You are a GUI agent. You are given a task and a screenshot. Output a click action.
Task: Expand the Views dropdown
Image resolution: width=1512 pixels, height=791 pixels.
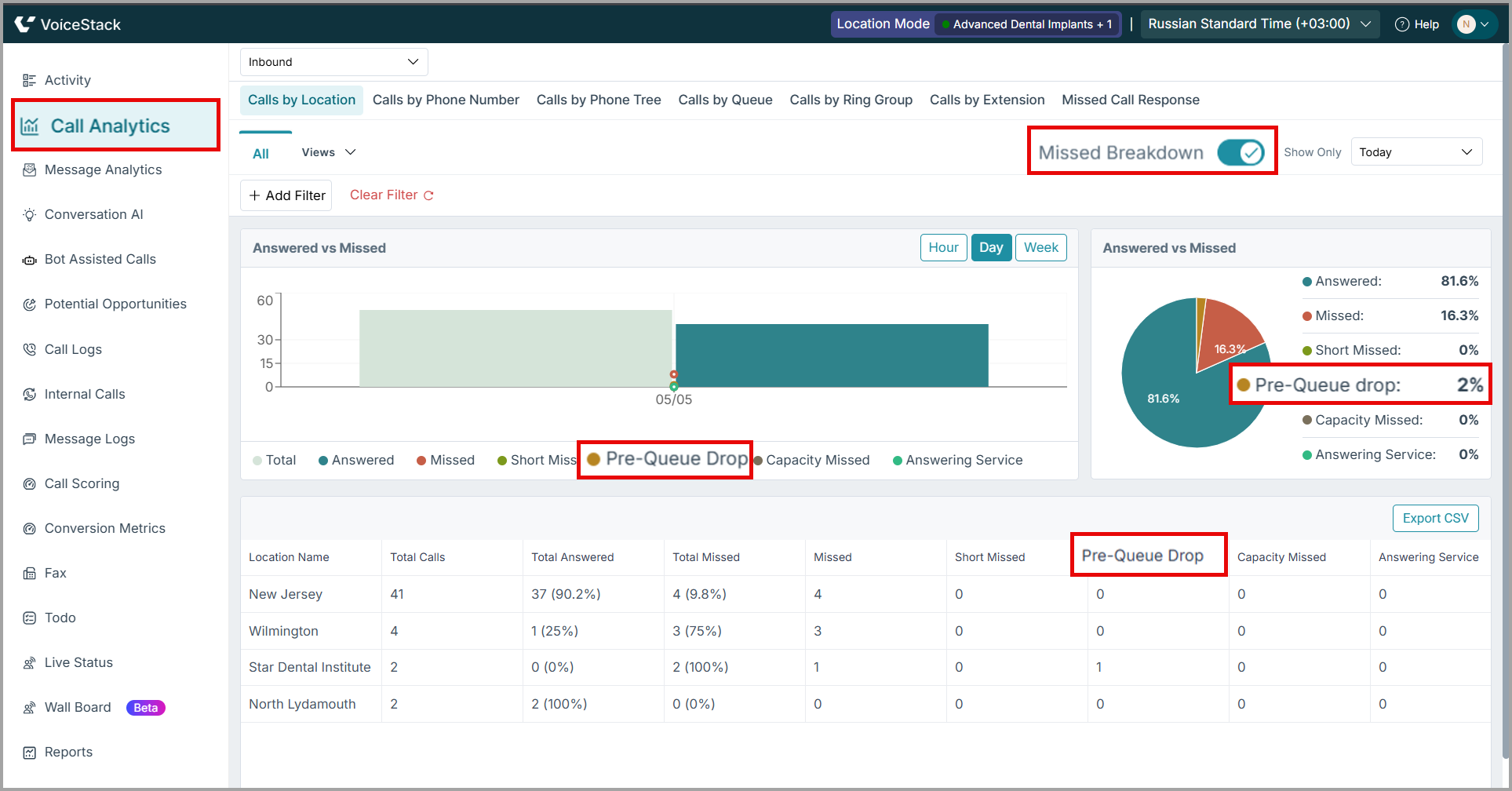tap(329, 152)
